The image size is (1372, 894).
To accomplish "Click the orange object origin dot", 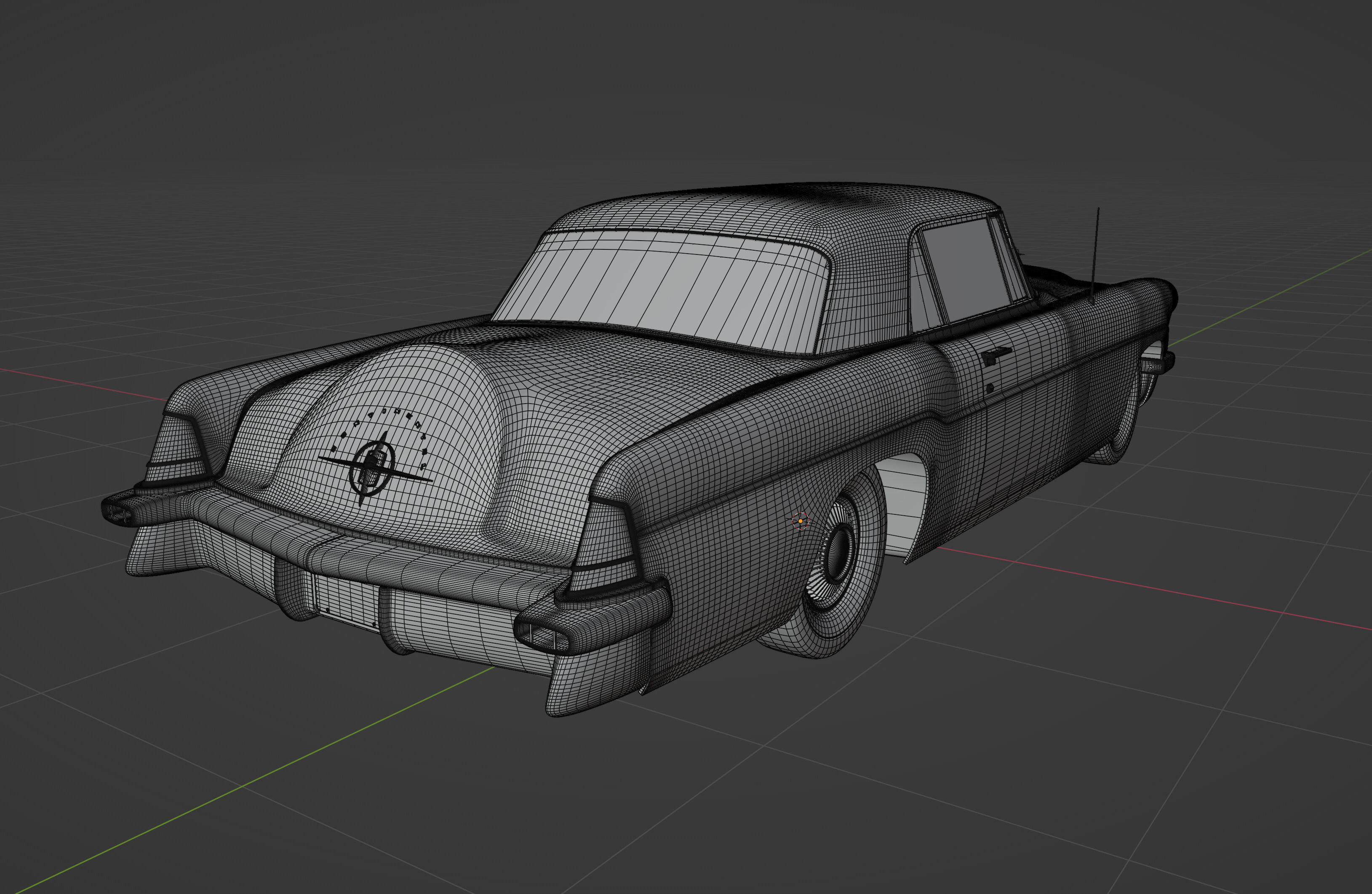I will click(x=800, y=521).
